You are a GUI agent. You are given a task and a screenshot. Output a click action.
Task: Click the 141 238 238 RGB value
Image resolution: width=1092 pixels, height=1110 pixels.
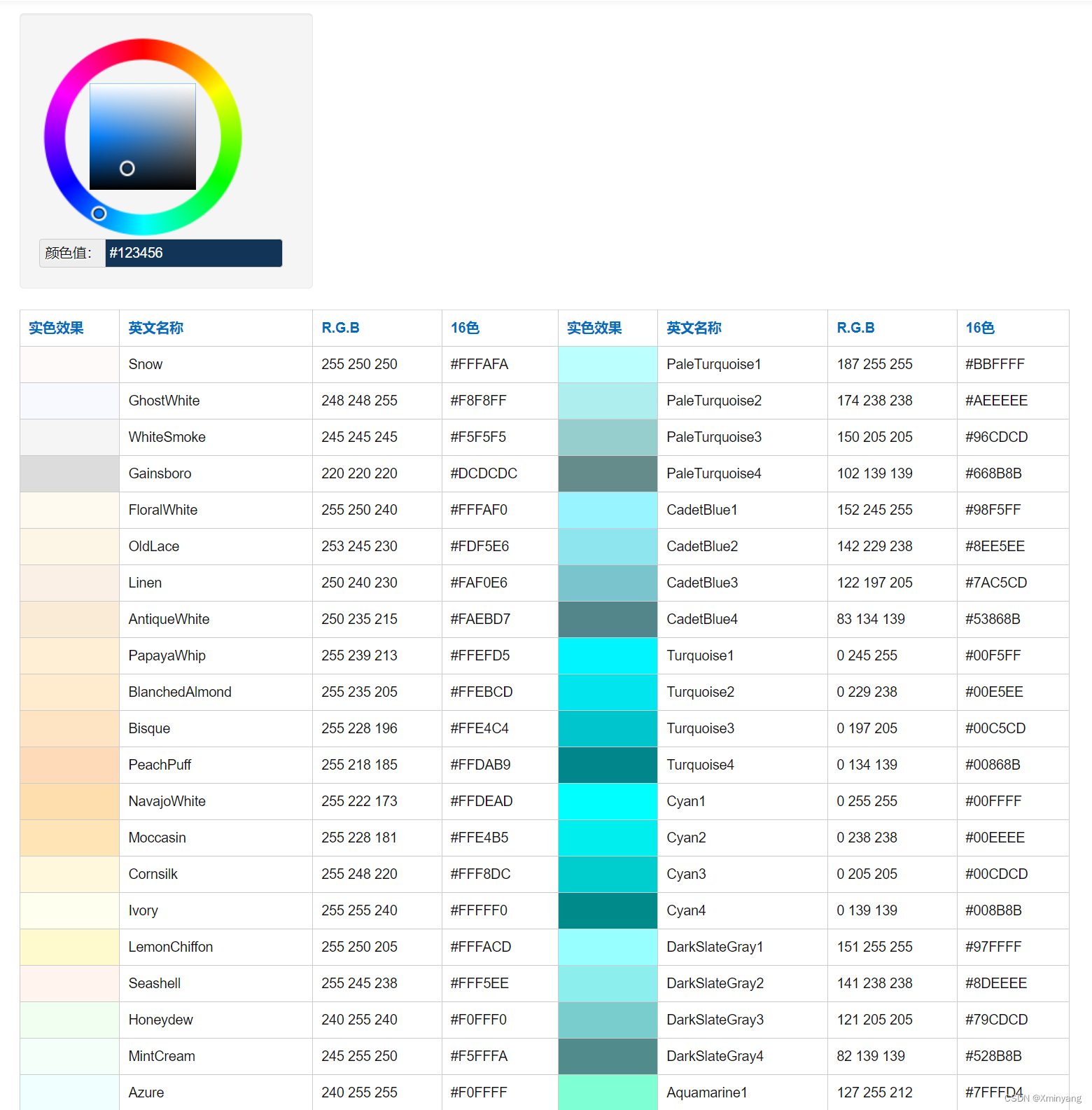874,983
